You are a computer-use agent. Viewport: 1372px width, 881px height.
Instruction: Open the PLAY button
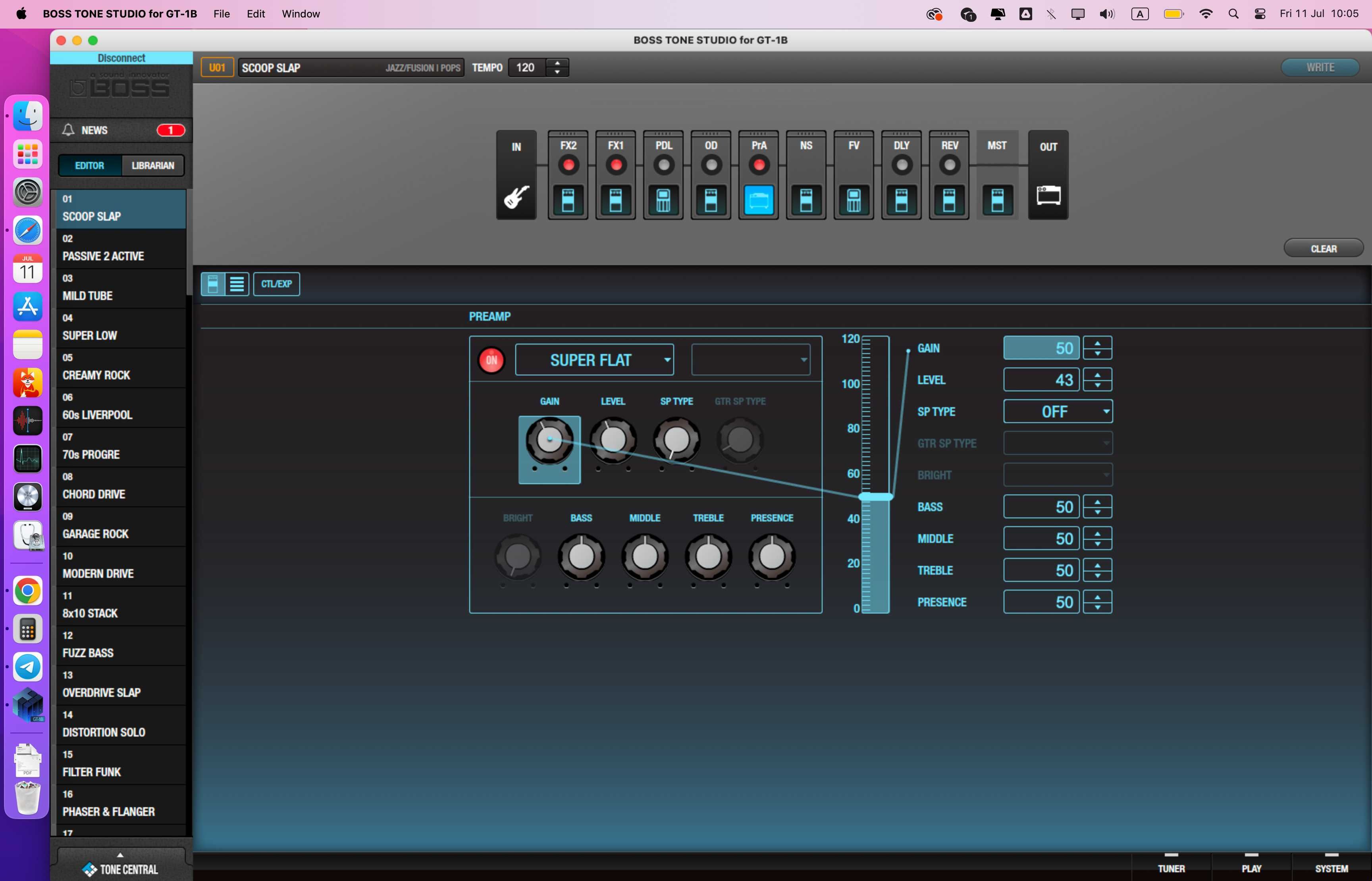tap(1251, 867)
